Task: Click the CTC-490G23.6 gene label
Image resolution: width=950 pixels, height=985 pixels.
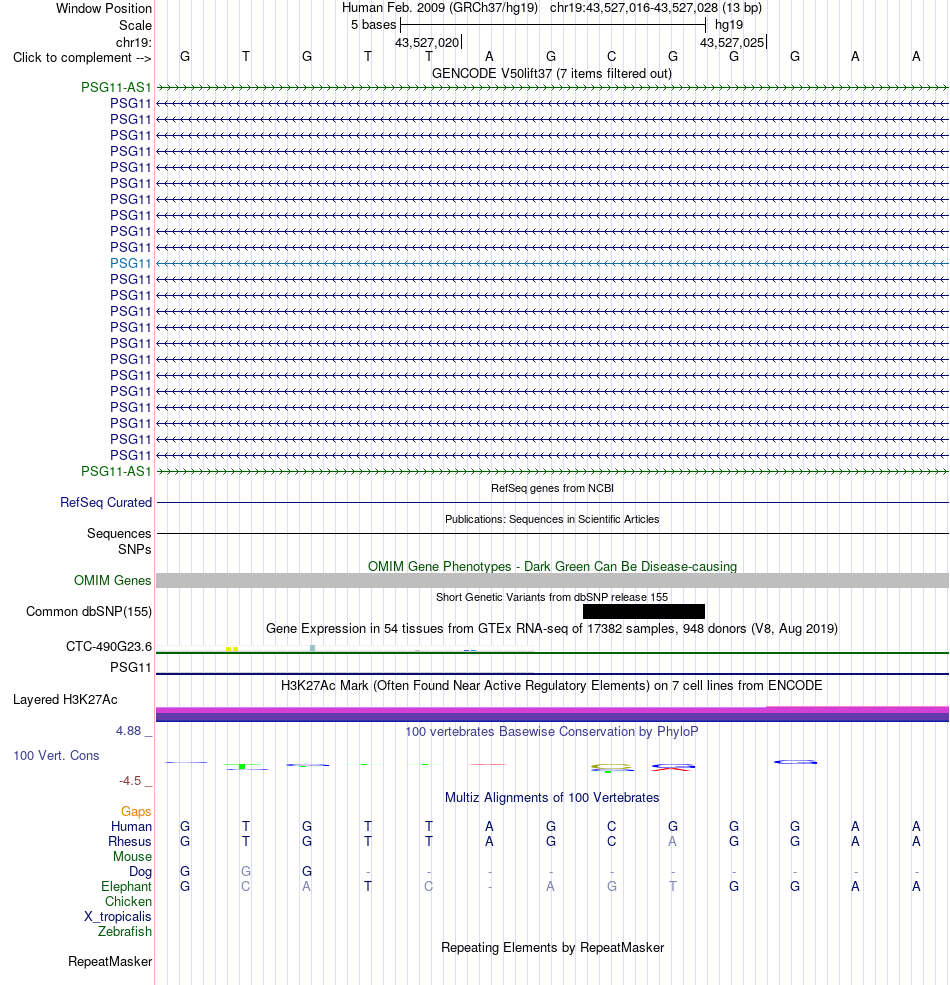Action: [x=109, y=646]
